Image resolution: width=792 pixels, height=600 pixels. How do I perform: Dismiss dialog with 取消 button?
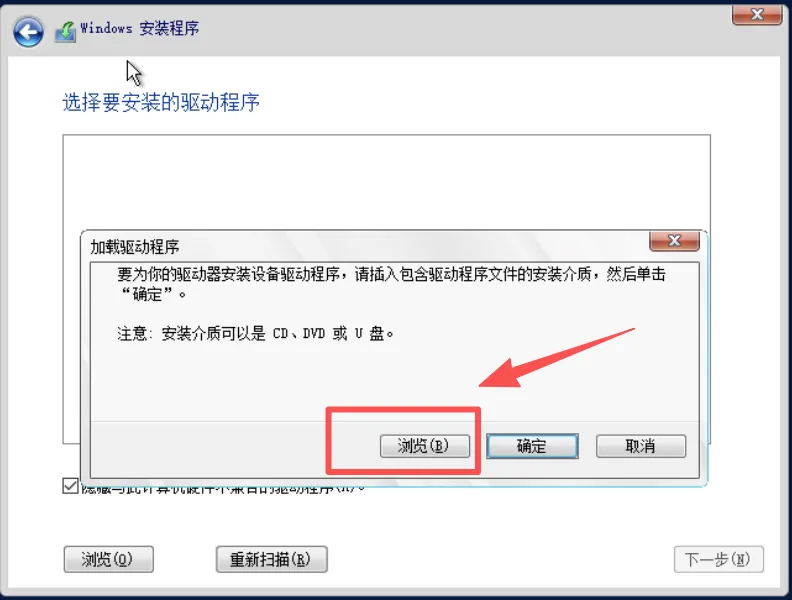tap(640, 446)
